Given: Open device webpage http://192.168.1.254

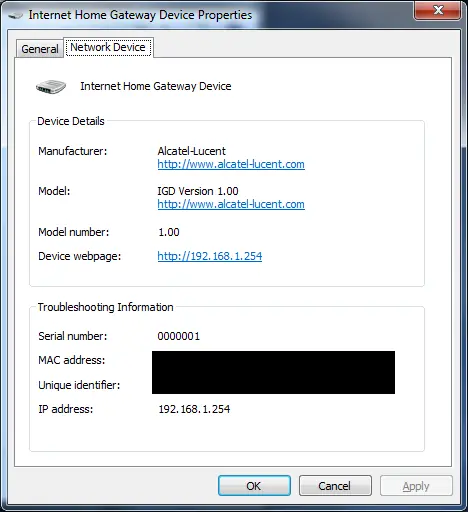Looking at the screenshot, I should 210,256.
